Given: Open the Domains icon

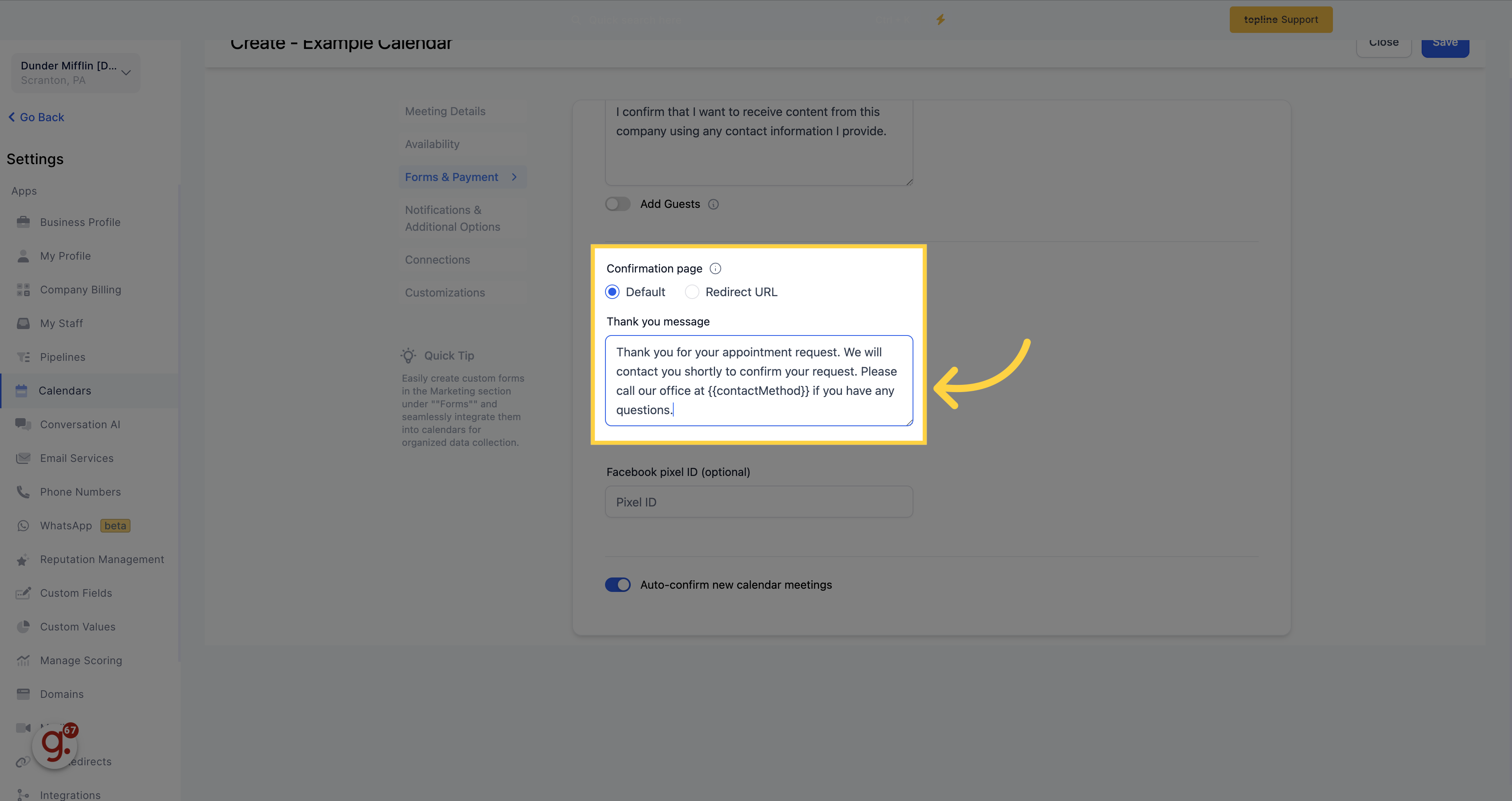Looking at the screenshot, I should pyautogui.click(x=23, y=694).
